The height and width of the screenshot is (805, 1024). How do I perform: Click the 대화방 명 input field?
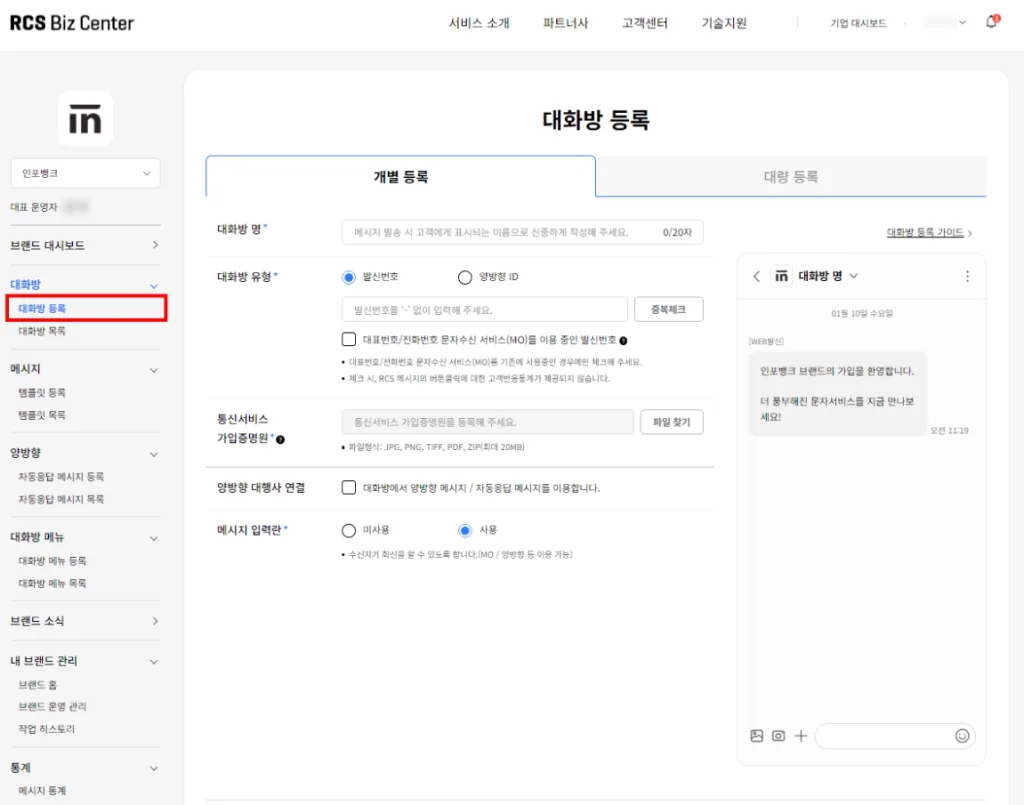click(522, 232)
